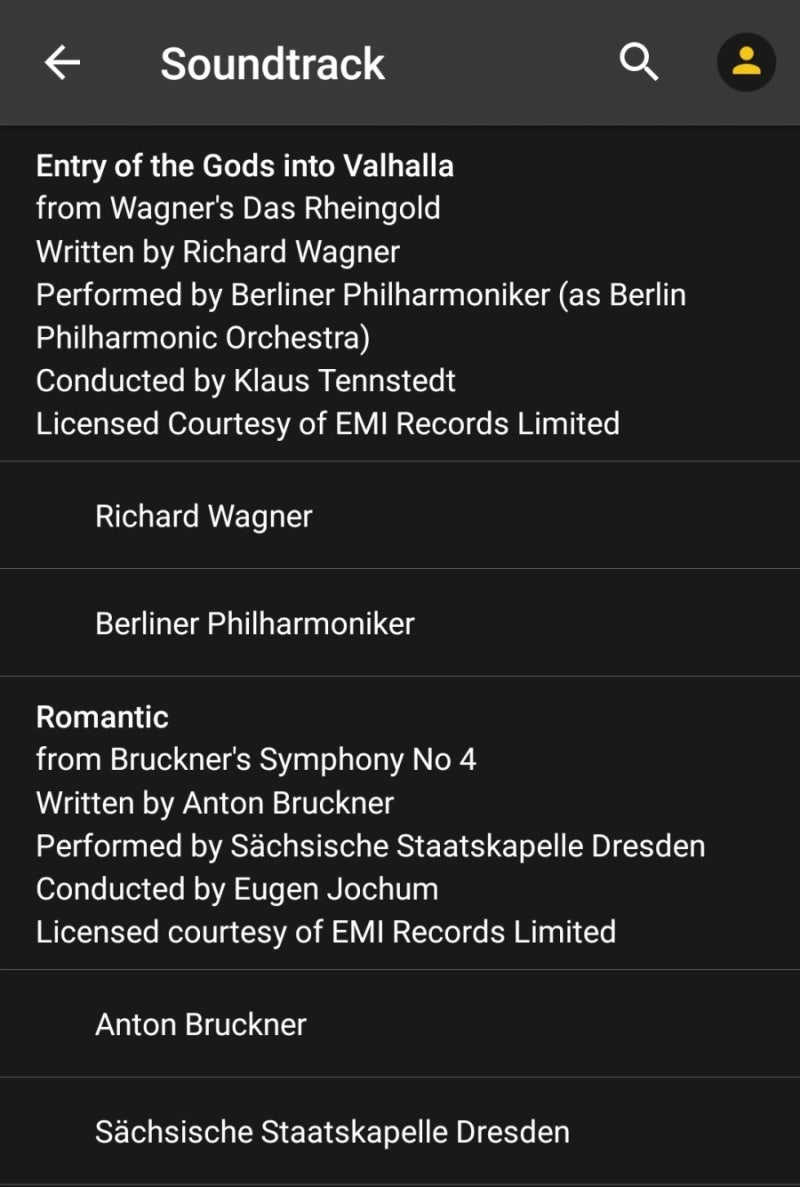
Task: Tap the "Written by Richard Wagner" credit line
Action: coord(218,251)
